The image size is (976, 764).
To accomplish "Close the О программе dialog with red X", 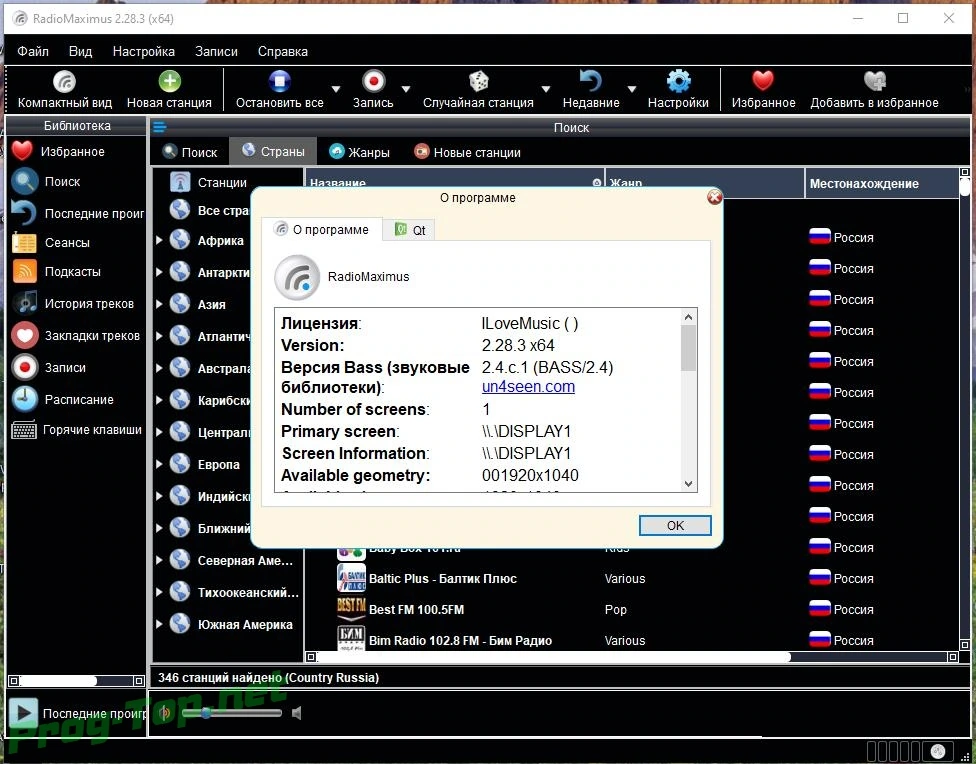I will [715, 197].
